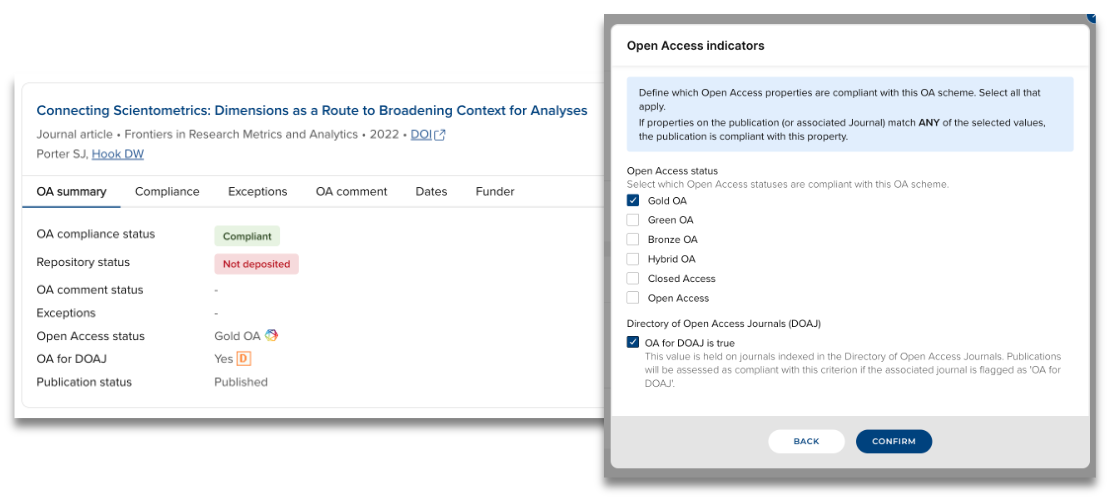The height and width of the screenshot is (498, 1109).
Task: Toggle the Open Access checkbox
Action: point(633,298)
